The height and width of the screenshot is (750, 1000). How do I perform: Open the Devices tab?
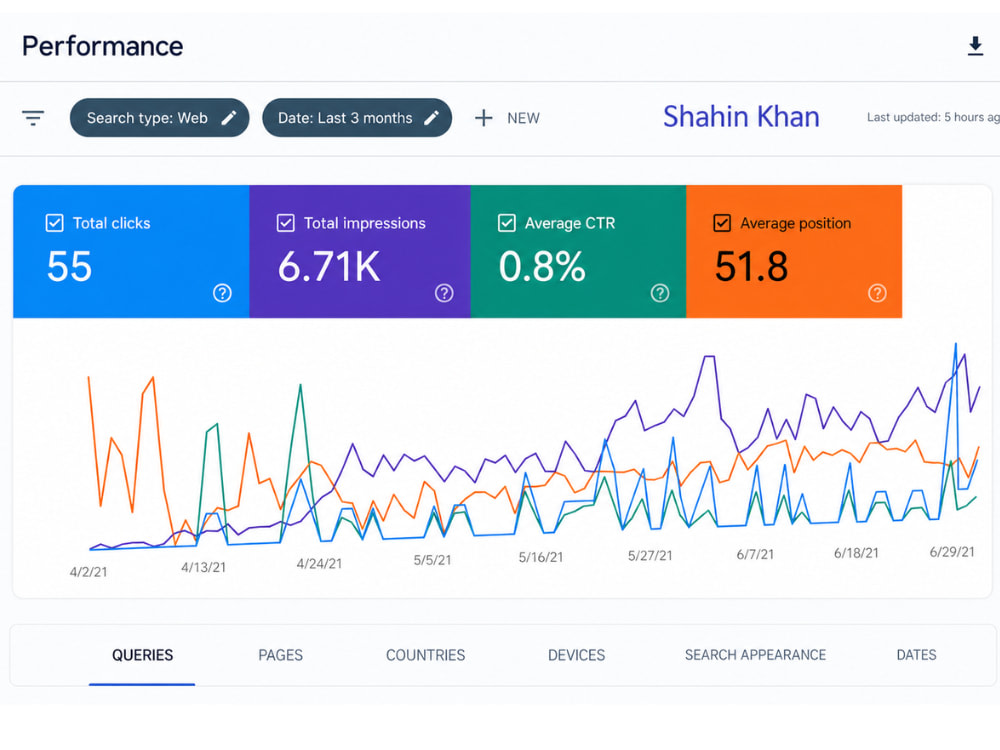click(x=577, y=655)
